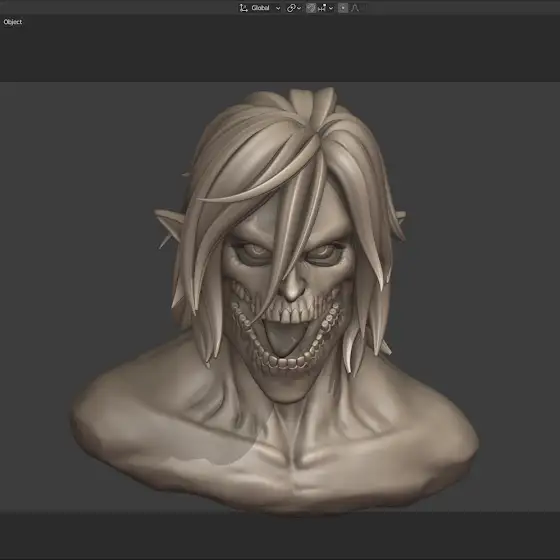
Task: Click the lower row of teeth
Action: tap(286, 361)
